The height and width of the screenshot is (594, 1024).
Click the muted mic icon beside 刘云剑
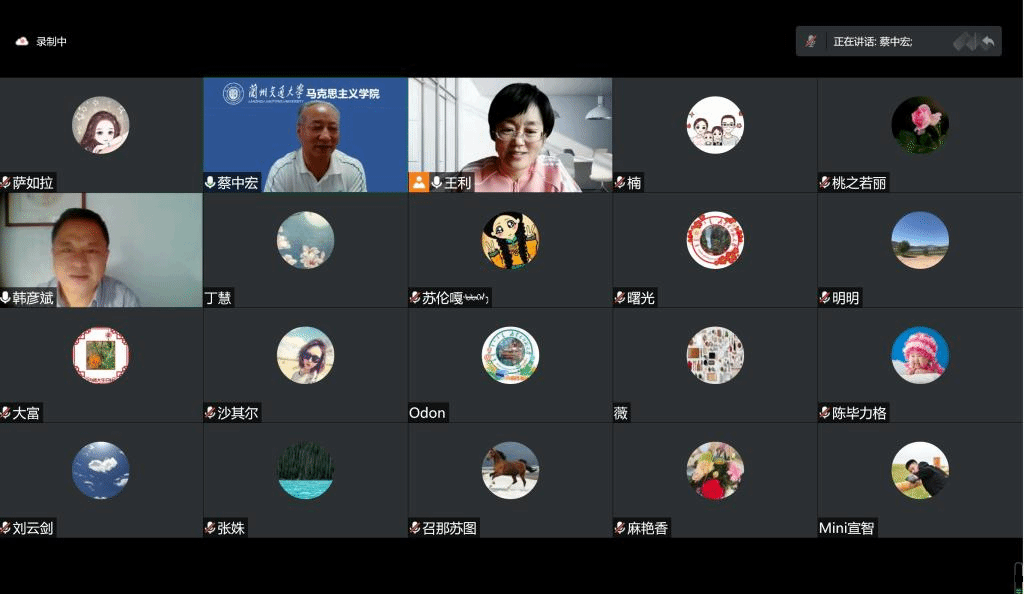coord(6,528)
